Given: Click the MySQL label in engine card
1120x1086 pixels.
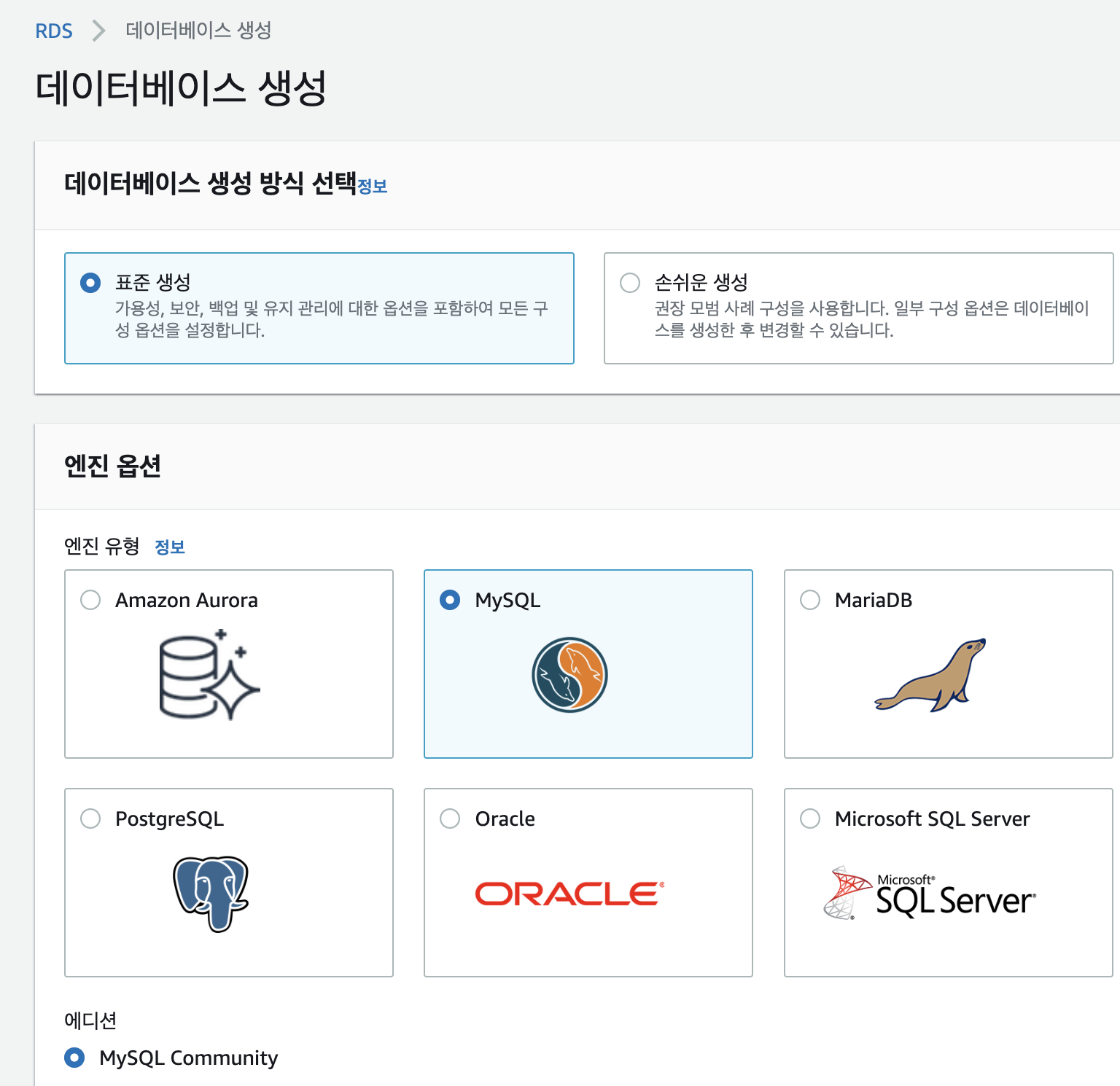Looking at the screenshot, I should point(507,601).
